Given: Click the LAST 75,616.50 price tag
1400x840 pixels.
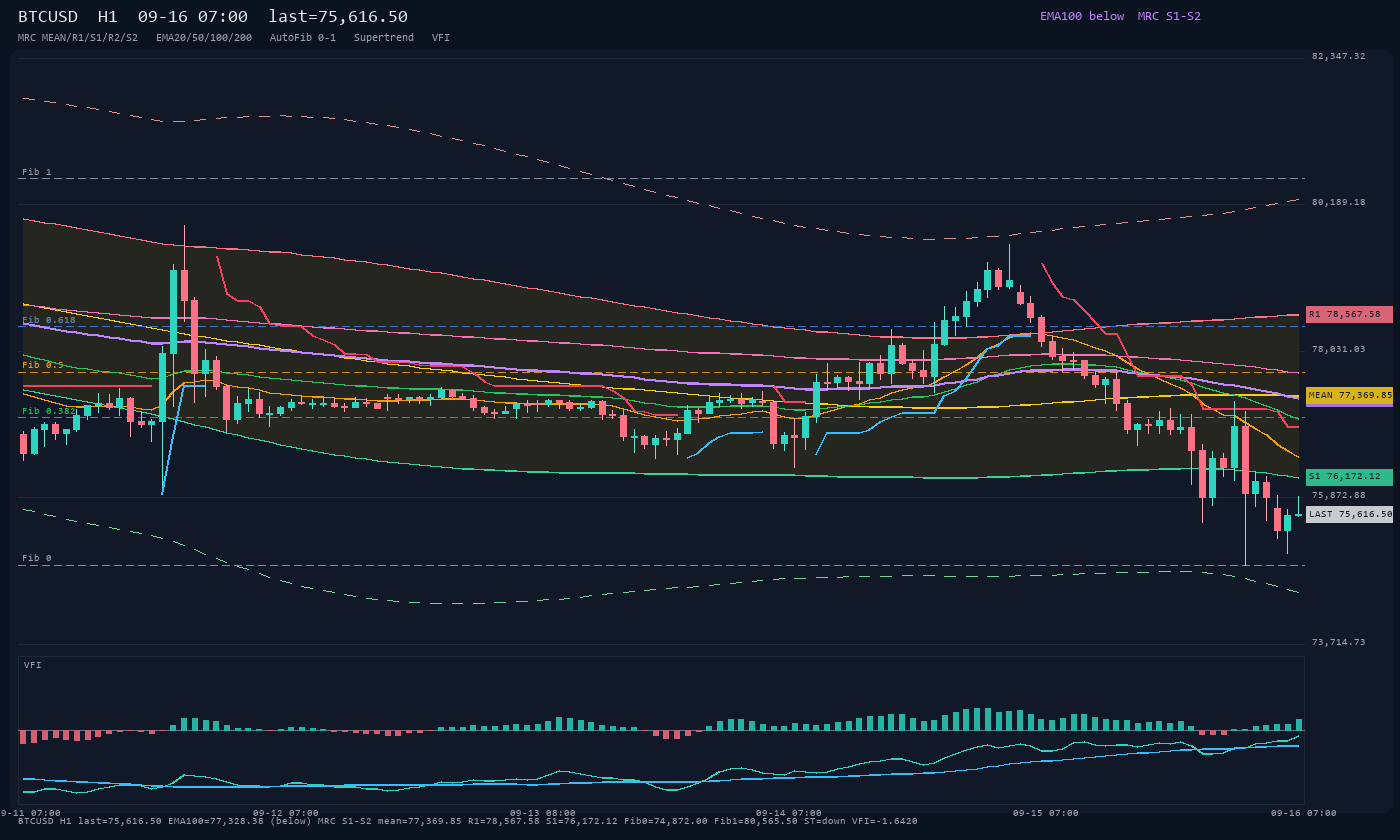Looking at the screenshot, I should (x=1349, y=514).
